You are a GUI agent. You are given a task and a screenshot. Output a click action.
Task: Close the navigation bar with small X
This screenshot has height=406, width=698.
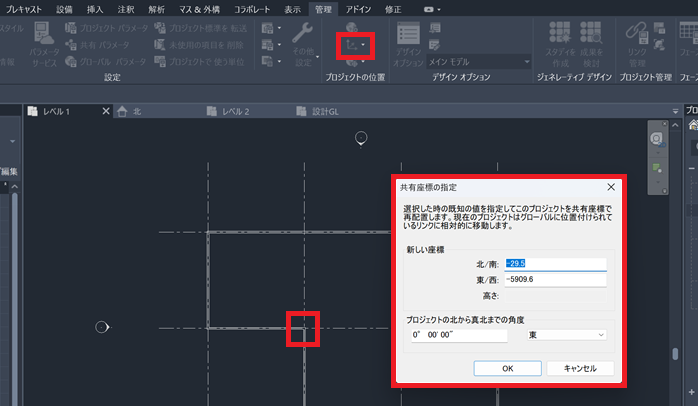tap(665, 124)
